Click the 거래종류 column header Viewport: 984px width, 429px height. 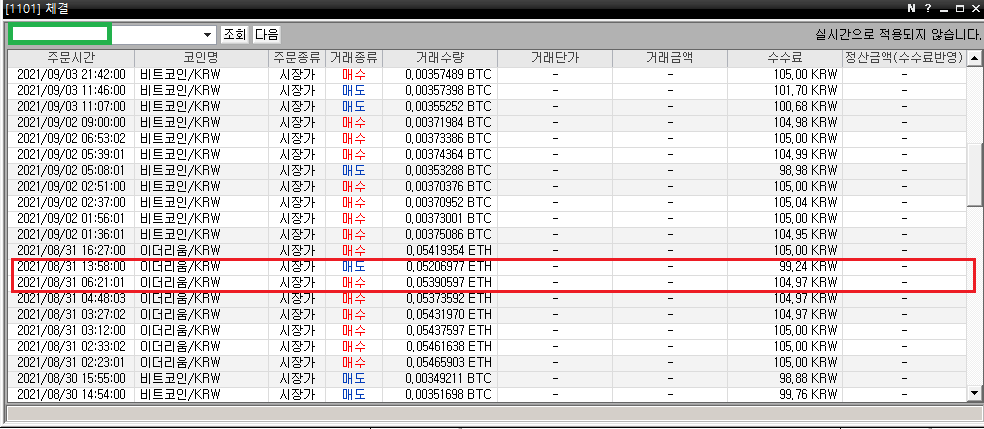tap(353, 58)
